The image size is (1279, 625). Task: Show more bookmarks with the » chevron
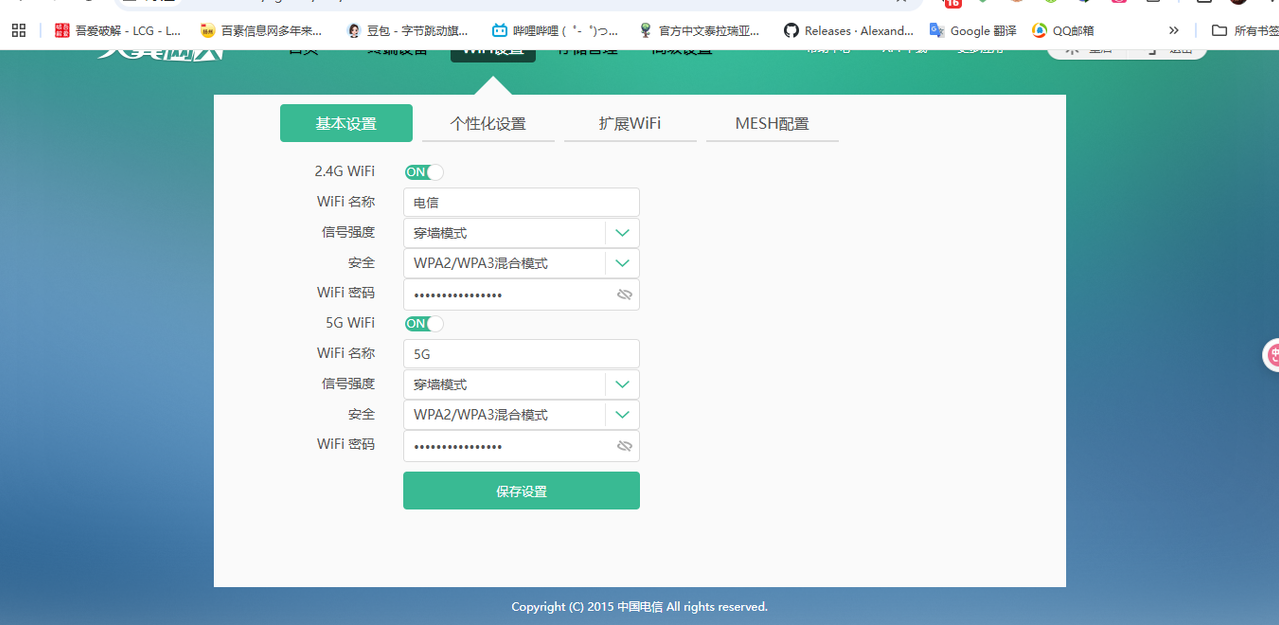pyautogui.click(x=1174, y=31)
